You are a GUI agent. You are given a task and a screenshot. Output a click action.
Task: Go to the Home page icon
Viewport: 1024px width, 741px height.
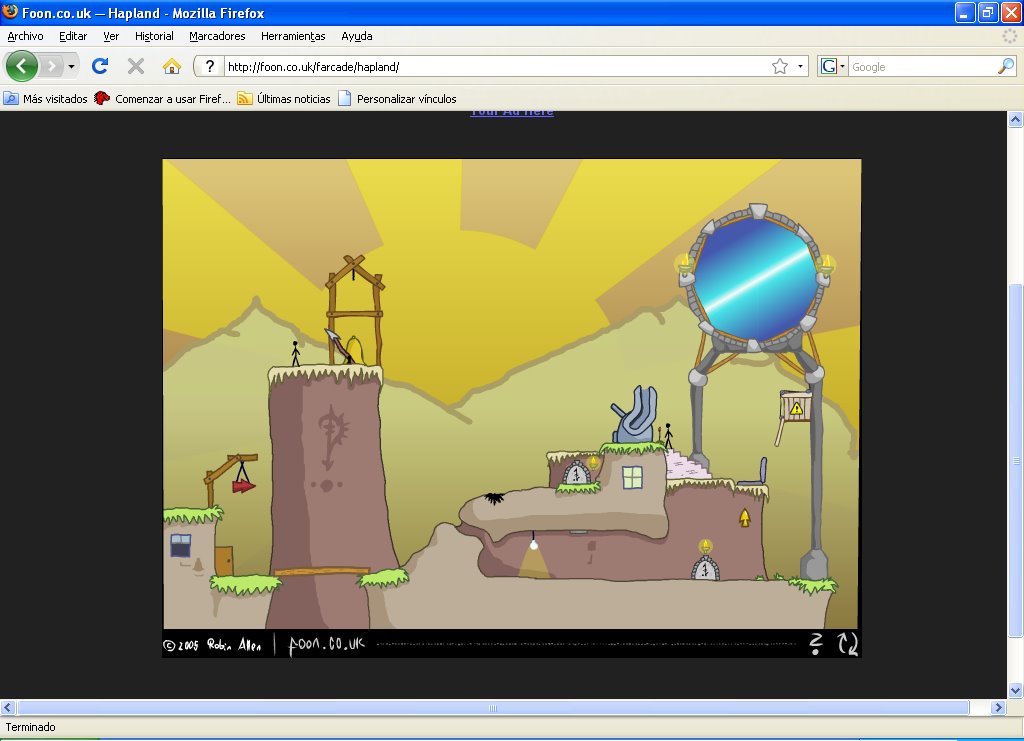point(172,67)
